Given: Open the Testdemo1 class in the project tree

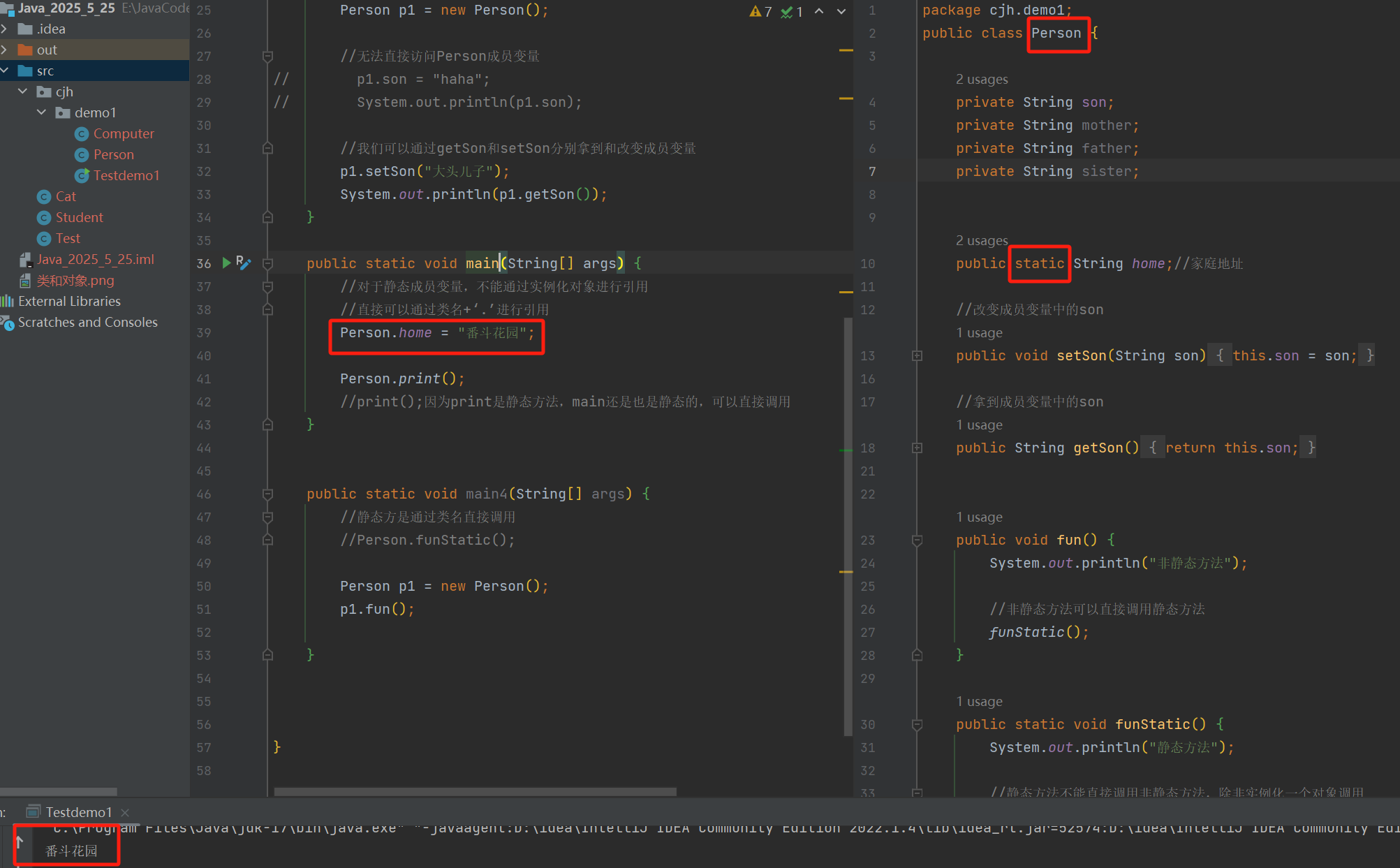Looking at the screenshot, I should click(126, 175).
